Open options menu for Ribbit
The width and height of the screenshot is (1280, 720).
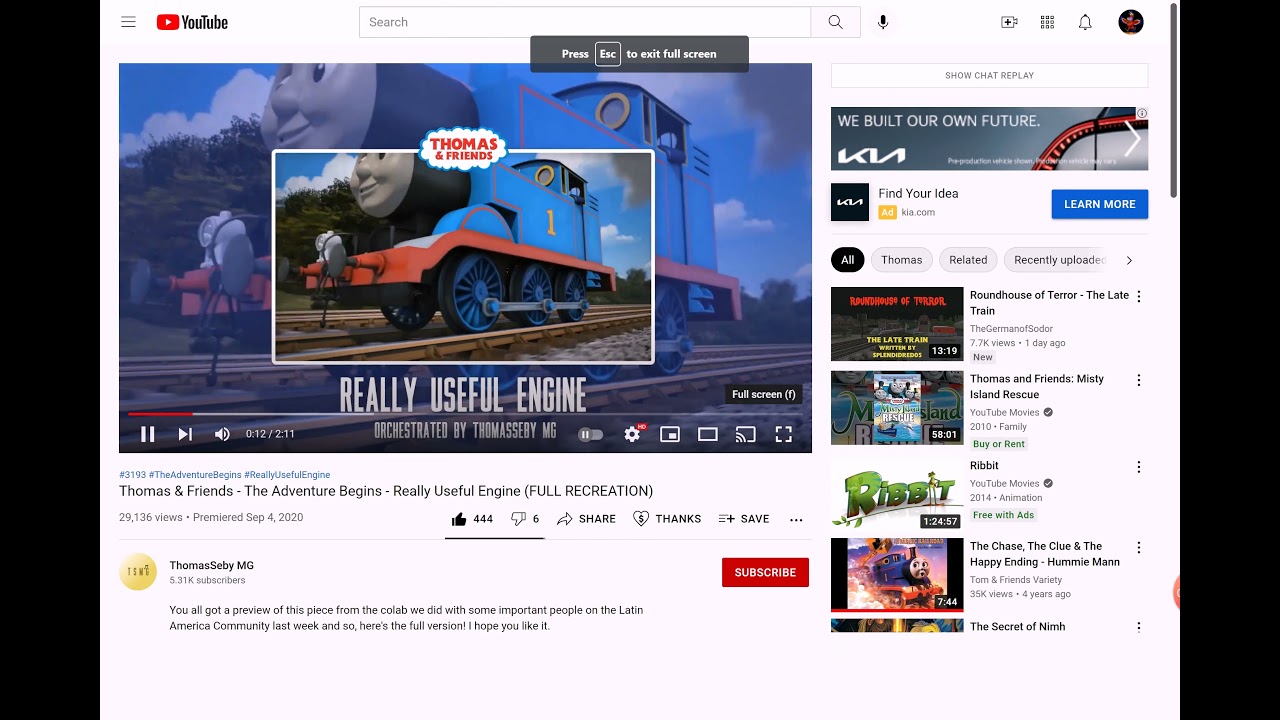1138,467
